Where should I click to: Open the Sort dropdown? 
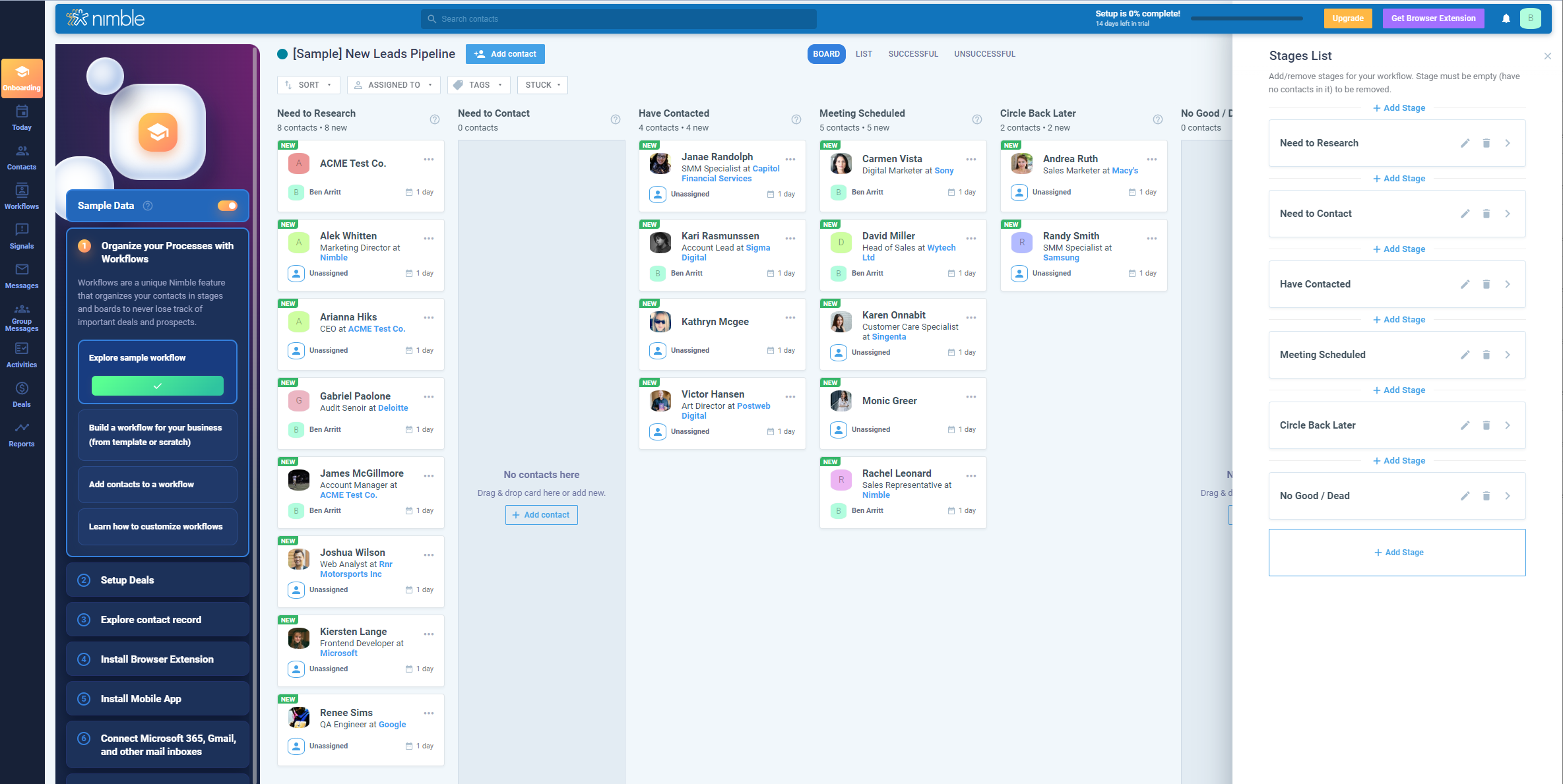[x=309, y=85]
